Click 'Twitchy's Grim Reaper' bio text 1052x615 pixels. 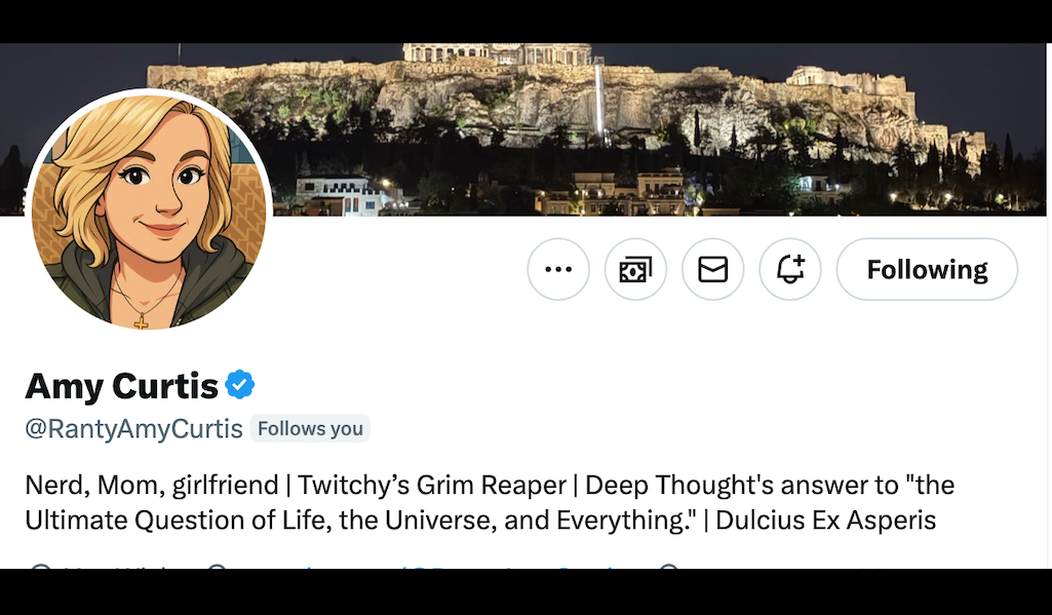(x=432, y=486)
